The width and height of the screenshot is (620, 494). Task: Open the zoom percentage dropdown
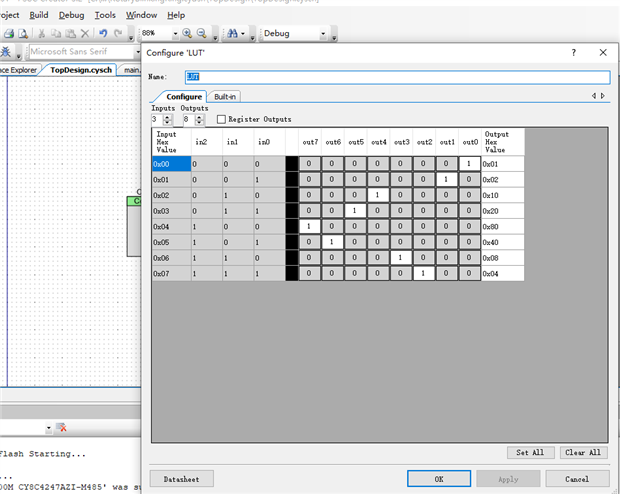point(173,33)
